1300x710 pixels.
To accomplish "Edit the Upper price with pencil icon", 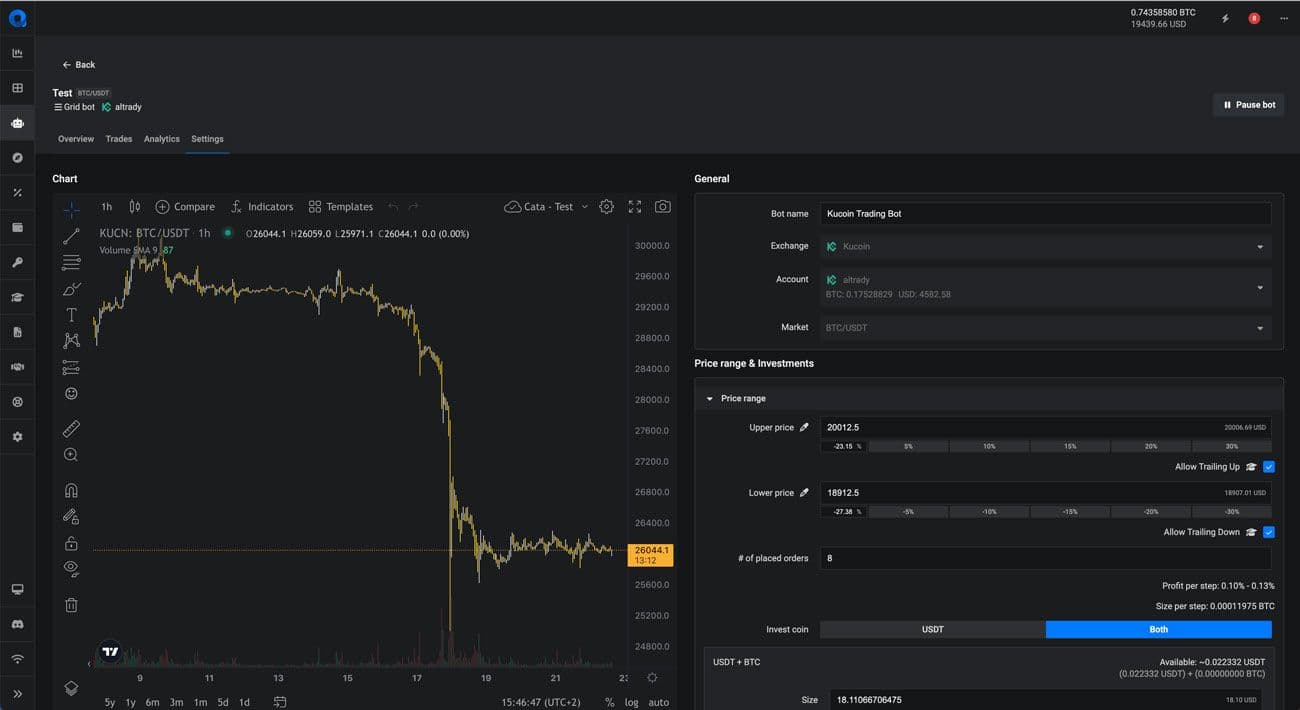I will coord(804,428).
